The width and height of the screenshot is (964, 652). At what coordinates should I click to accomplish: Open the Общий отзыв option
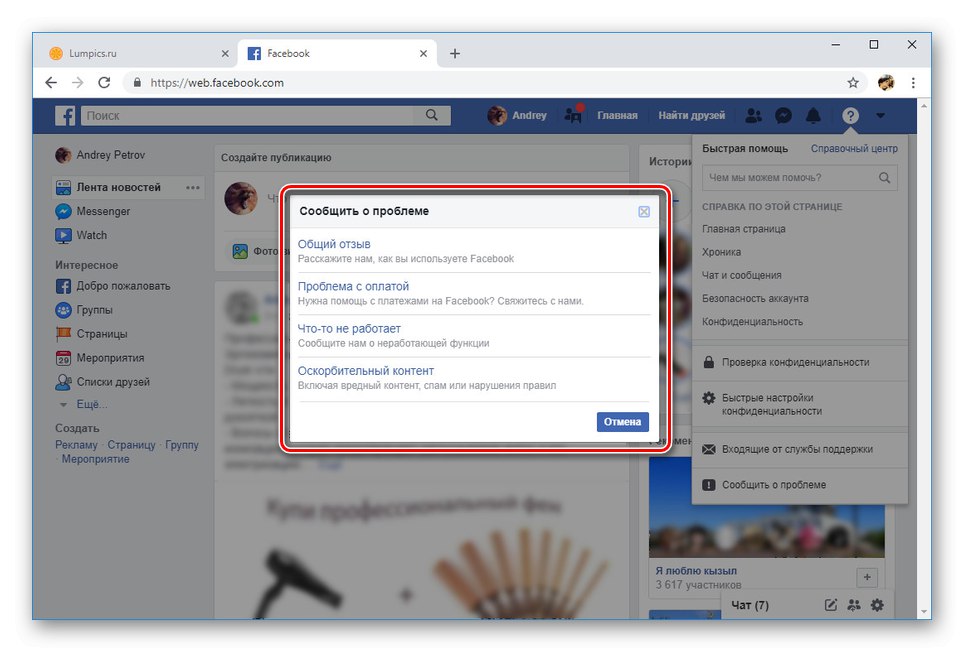(x=334, y=244)
